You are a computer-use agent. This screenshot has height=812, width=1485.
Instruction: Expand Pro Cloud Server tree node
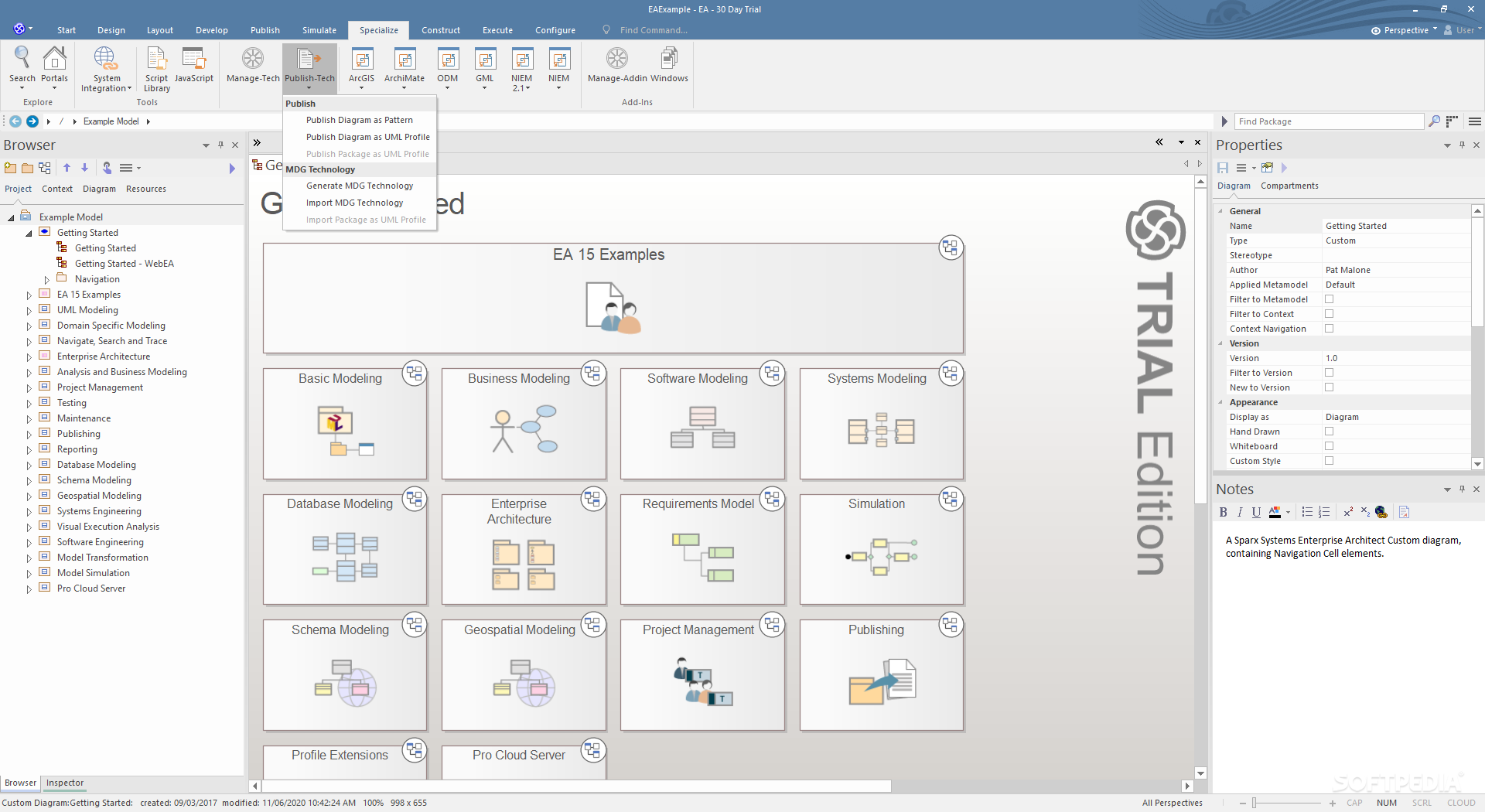coord(29,589)
